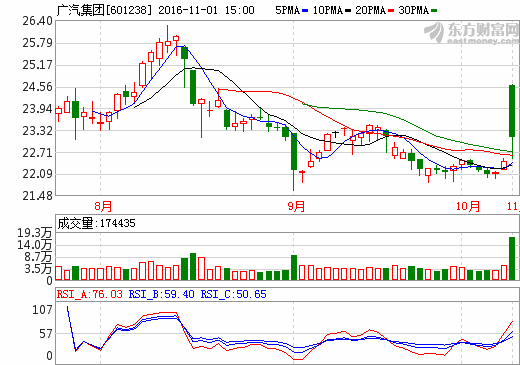Viewport: 520px width, 365px height.
Task: Click the 21.48 price axis label
Action: coord(38,196)
